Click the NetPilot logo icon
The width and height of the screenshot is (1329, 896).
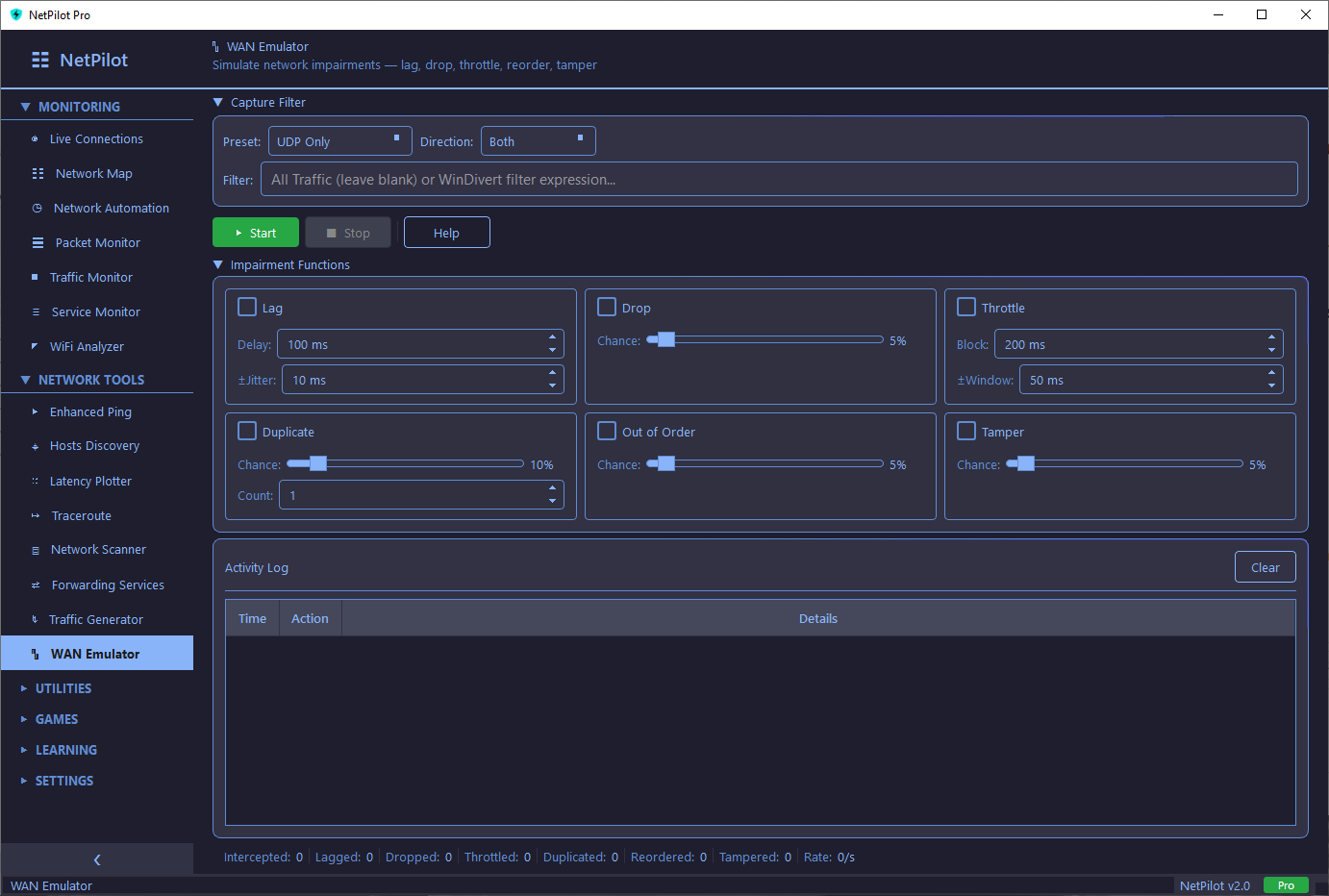pyautogui.click(x=39, y=60)
